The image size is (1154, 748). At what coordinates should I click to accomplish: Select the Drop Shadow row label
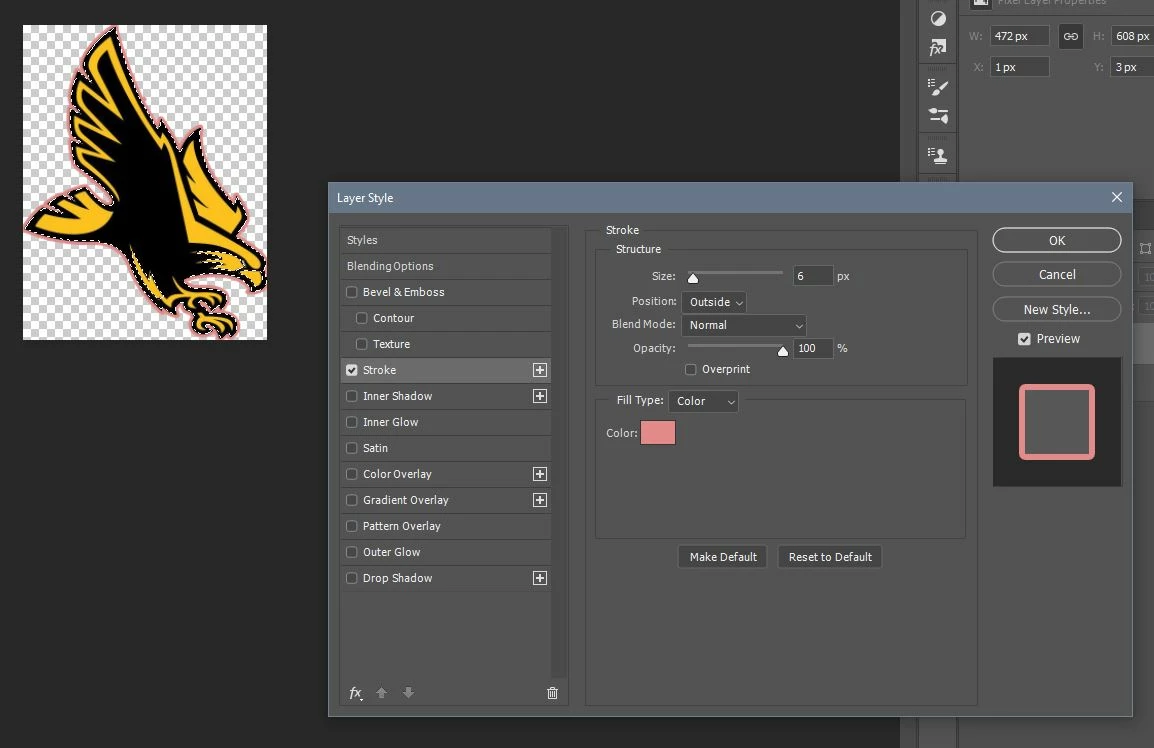(x=397, y=578)
